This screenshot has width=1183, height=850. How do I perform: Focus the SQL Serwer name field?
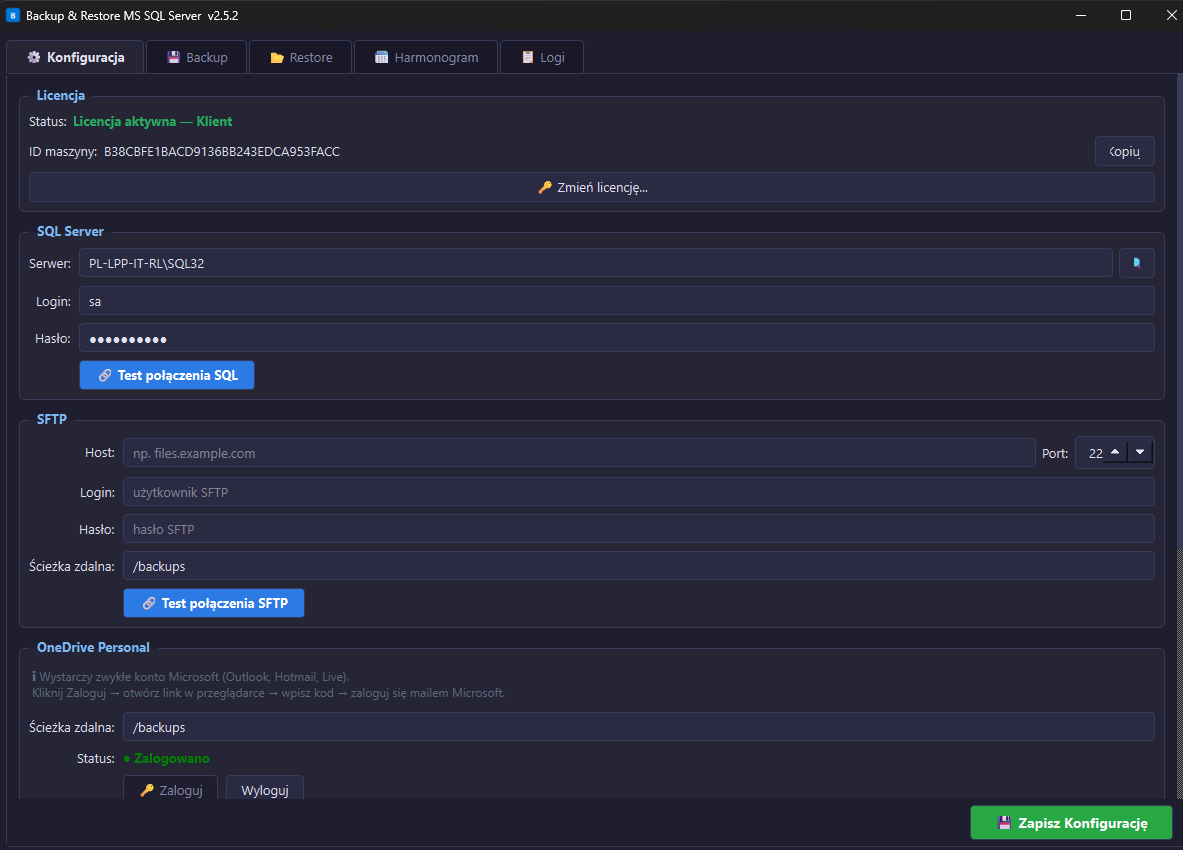[x=595, y=263]
